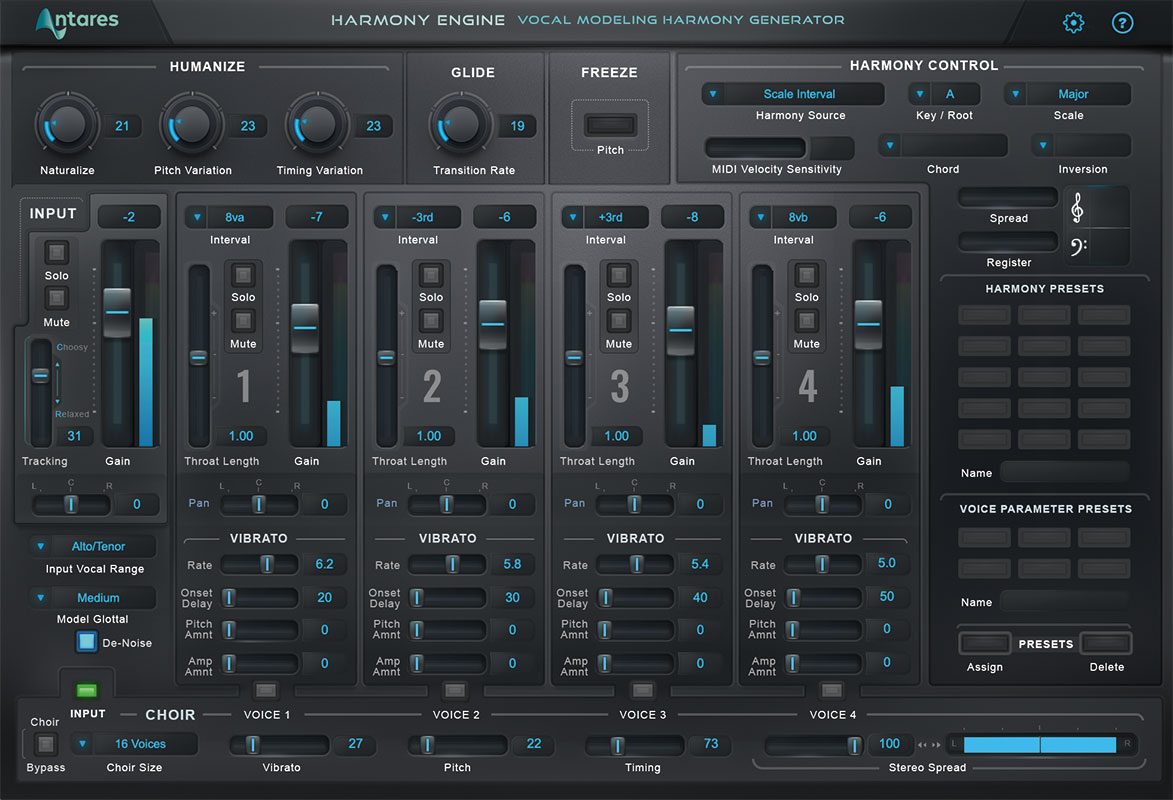
Task: Enable choir for Voice 4
Action: (x=831, y=689)
